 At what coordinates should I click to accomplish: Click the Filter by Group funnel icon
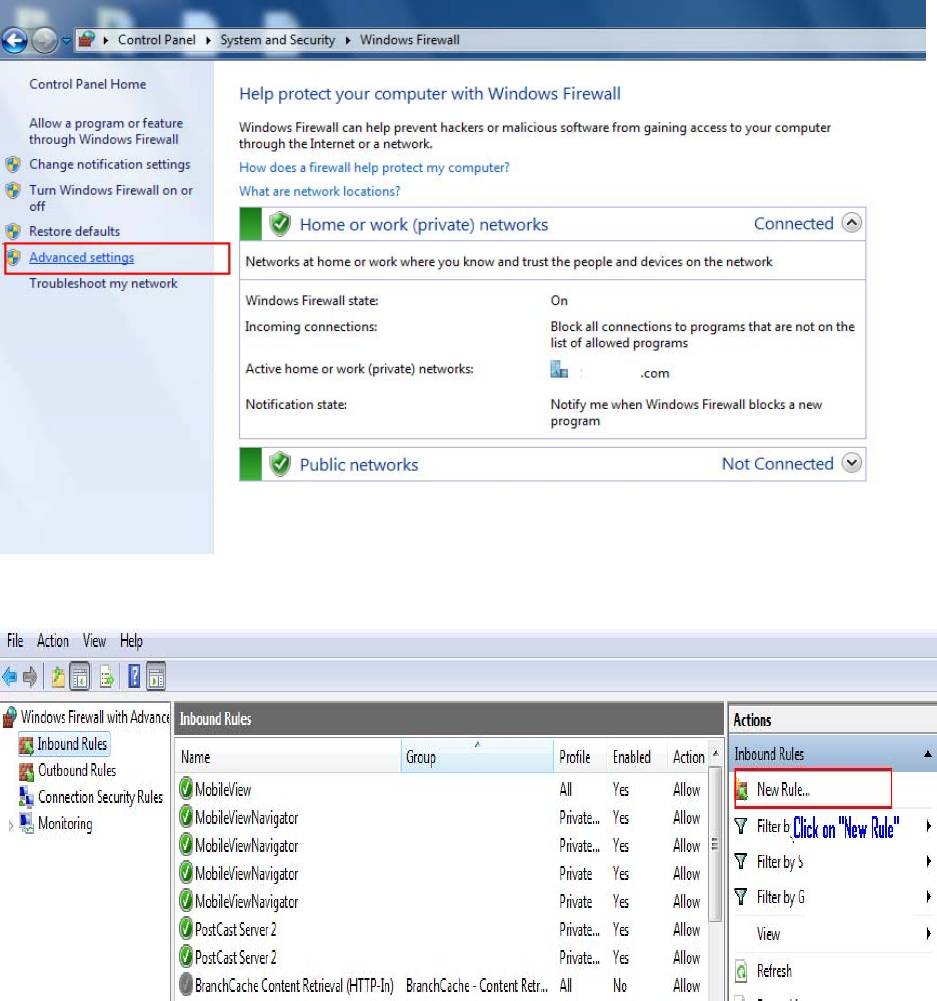[741, 897]
